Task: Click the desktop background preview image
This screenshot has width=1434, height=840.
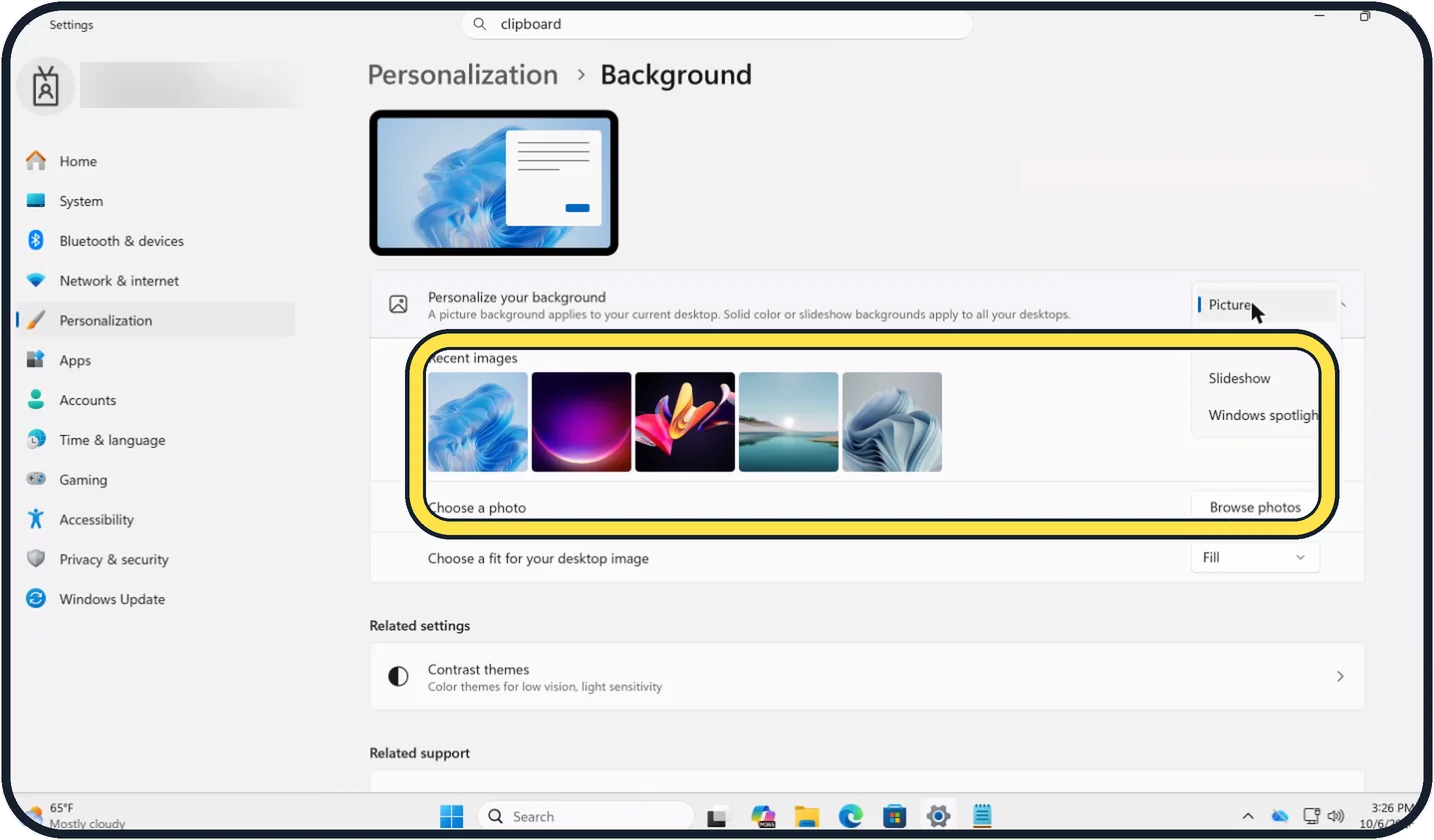Action: click(494, 183)
